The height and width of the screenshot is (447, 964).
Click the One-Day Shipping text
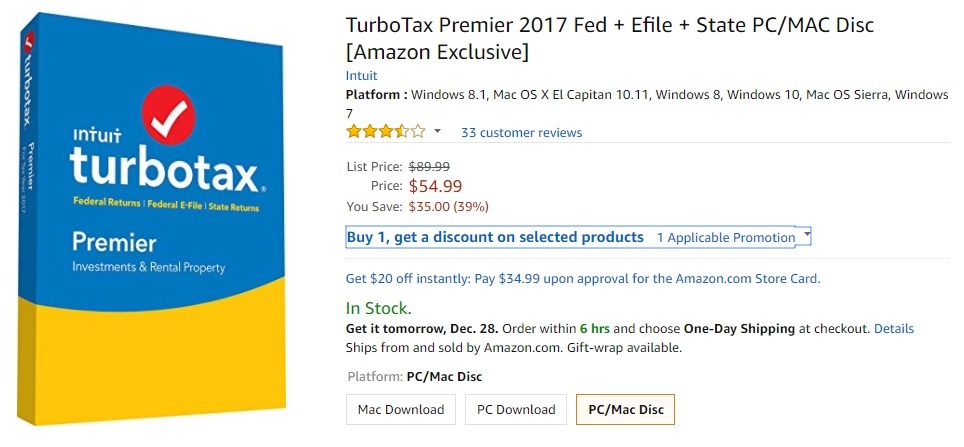tap(739, 329)
